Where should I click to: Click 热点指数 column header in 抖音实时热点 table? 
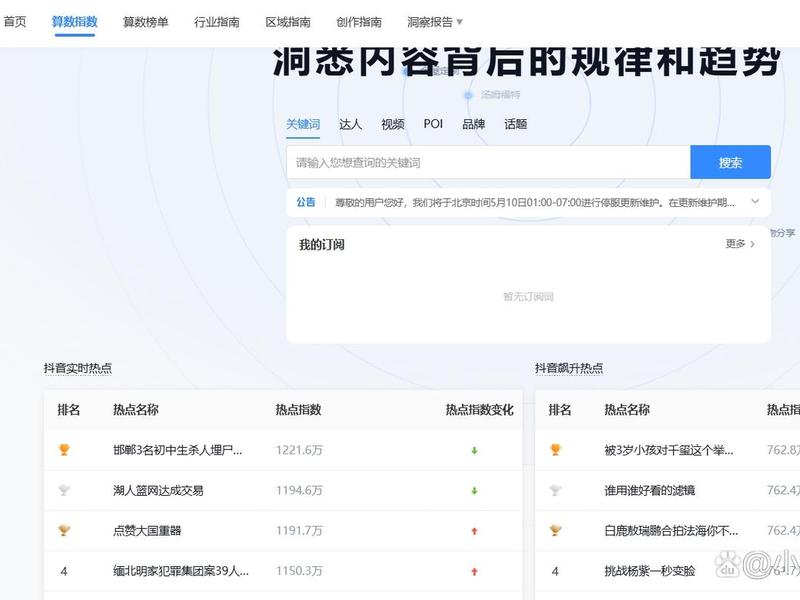[x=298, y=410]
